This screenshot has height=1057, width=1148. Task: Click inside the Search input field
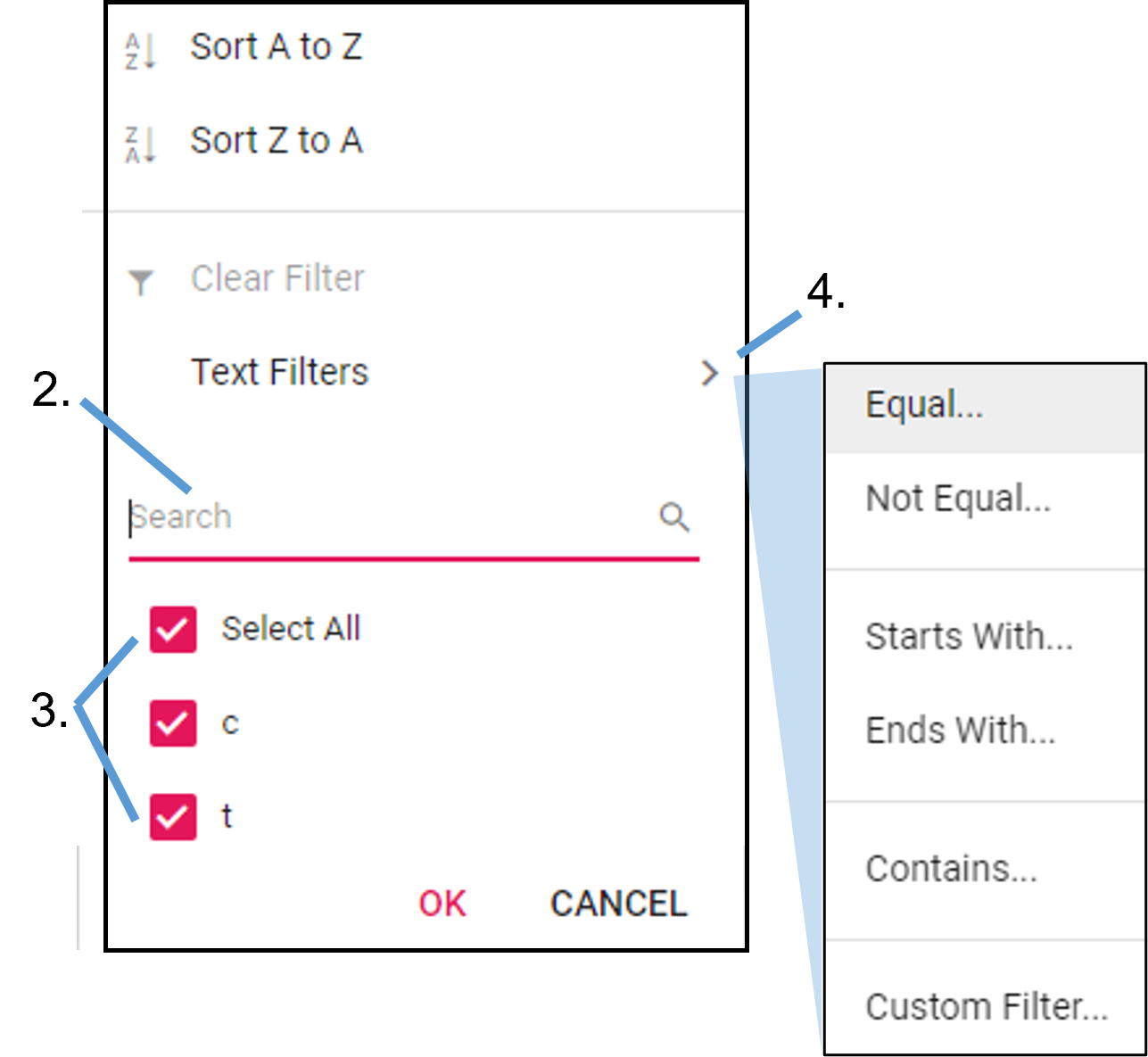pos(357,517)
